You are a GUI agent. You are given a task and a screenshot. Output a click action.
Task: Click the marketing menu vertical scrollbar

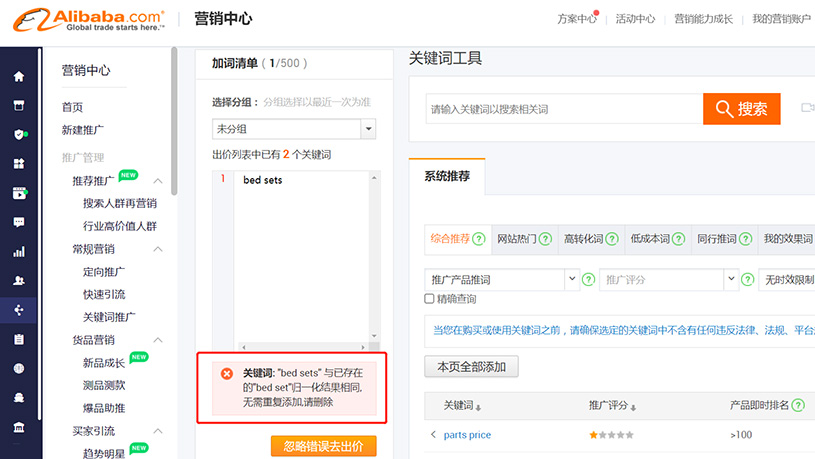pyautogui.click(x=174, y=121)
